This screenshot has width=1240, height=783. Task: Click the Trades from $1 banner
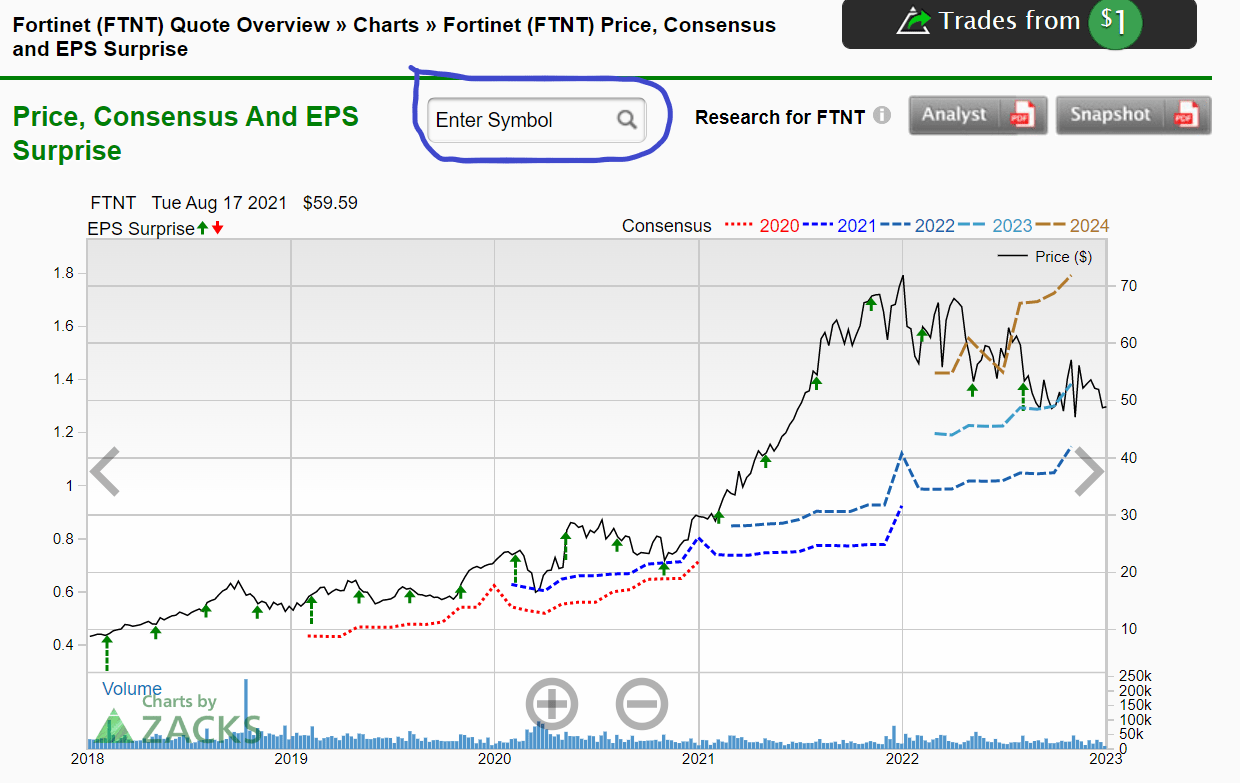[1019, 22]
